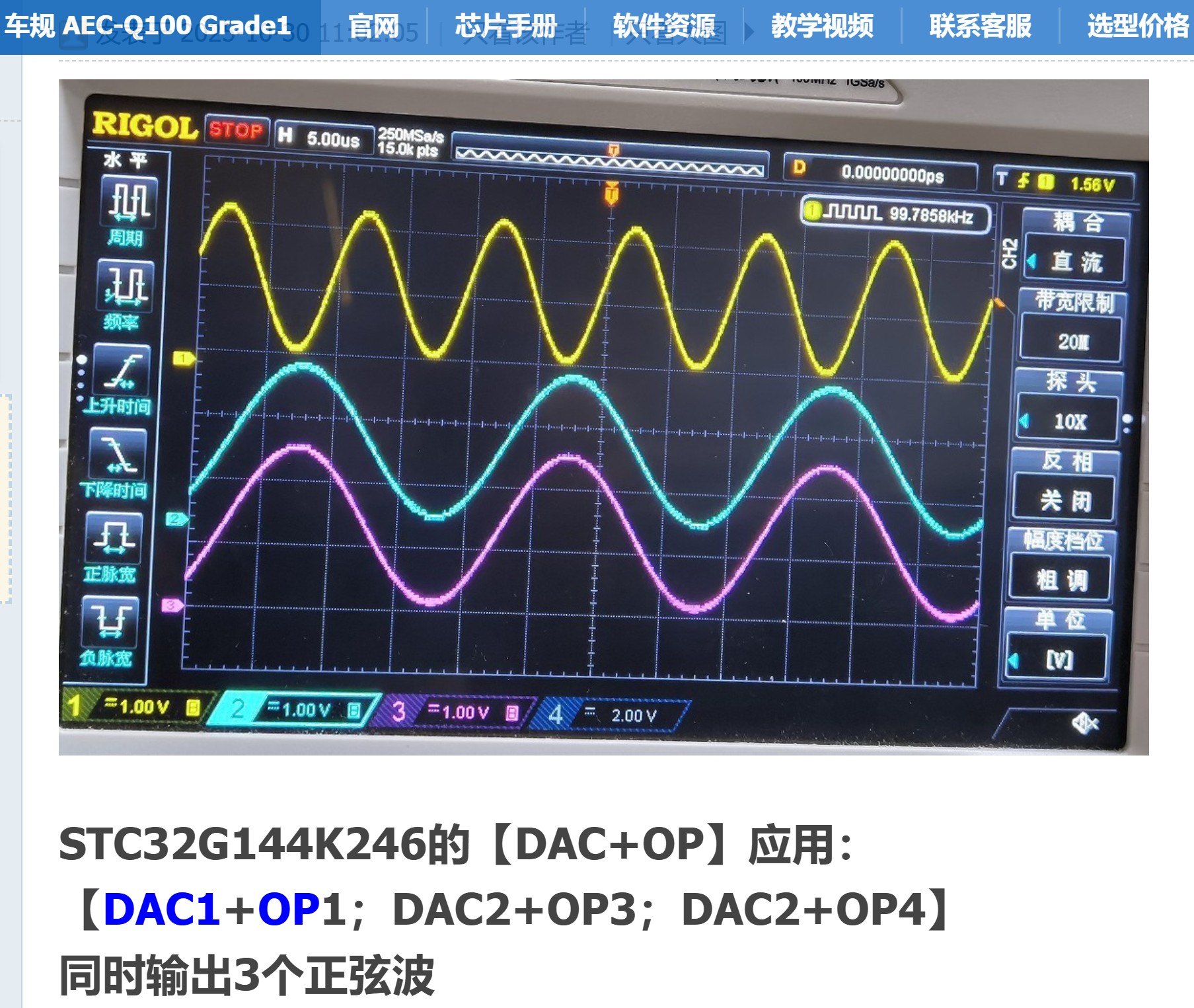This screenshot has width=1194, height=1008.
Task: Click the red STOP status indicator
Action: pyautogui.click(x=237, y=130)
